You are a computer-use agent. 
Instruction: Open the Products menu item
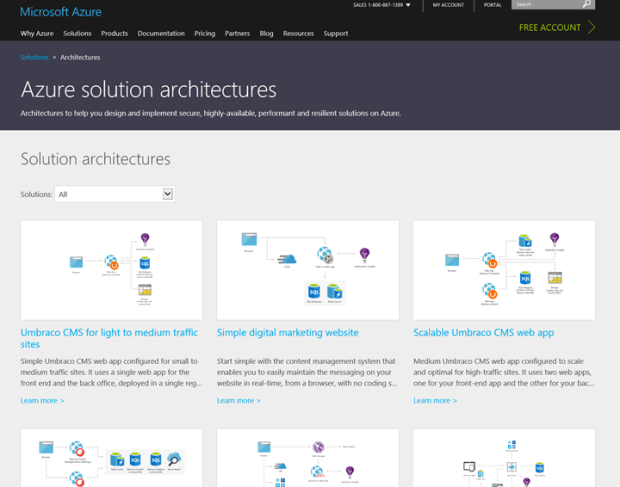(x=114, y=33)
